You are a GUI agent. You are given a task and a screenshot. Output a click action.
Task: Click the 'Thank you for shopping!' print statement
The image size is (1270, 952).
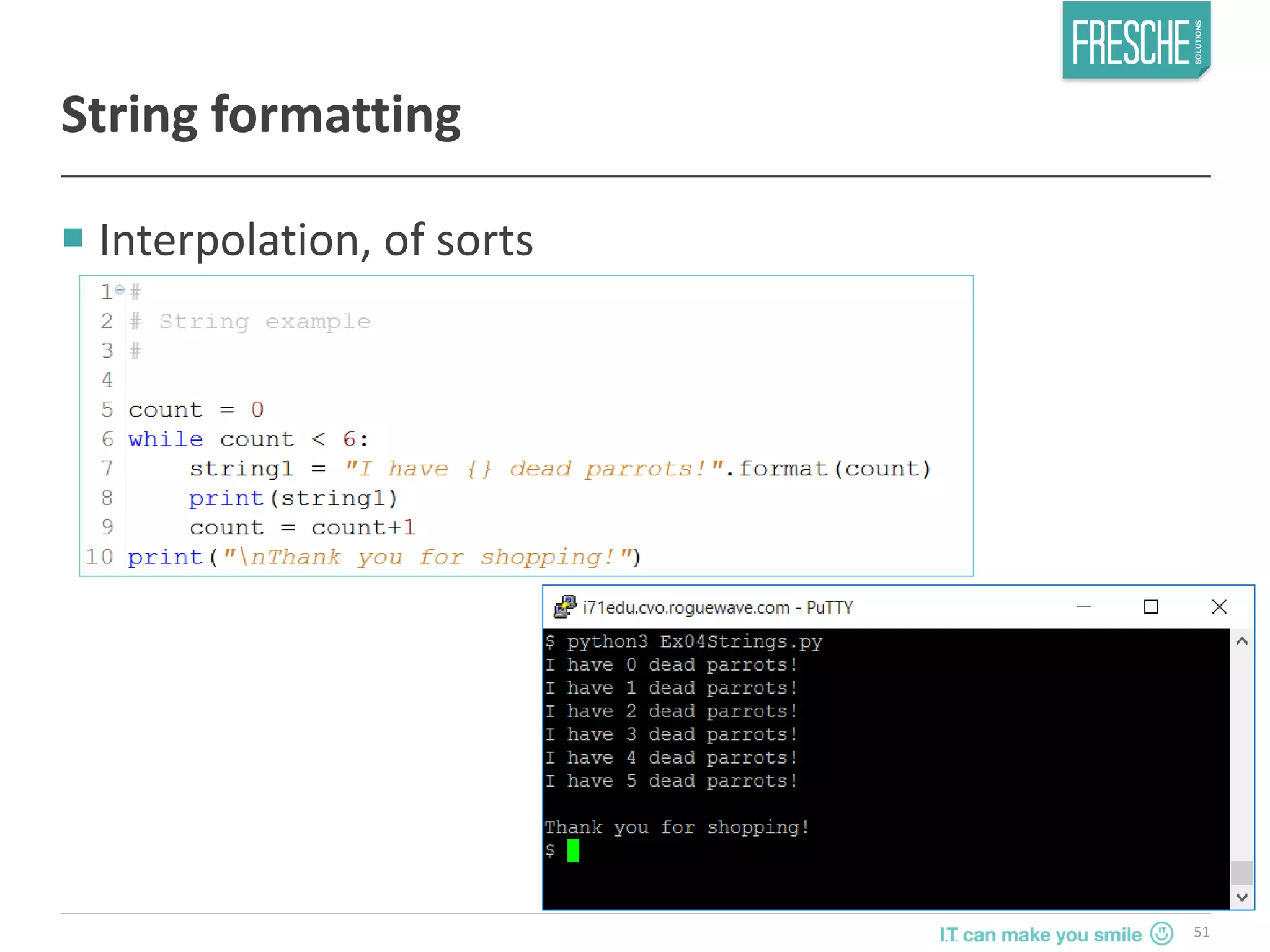384,557
